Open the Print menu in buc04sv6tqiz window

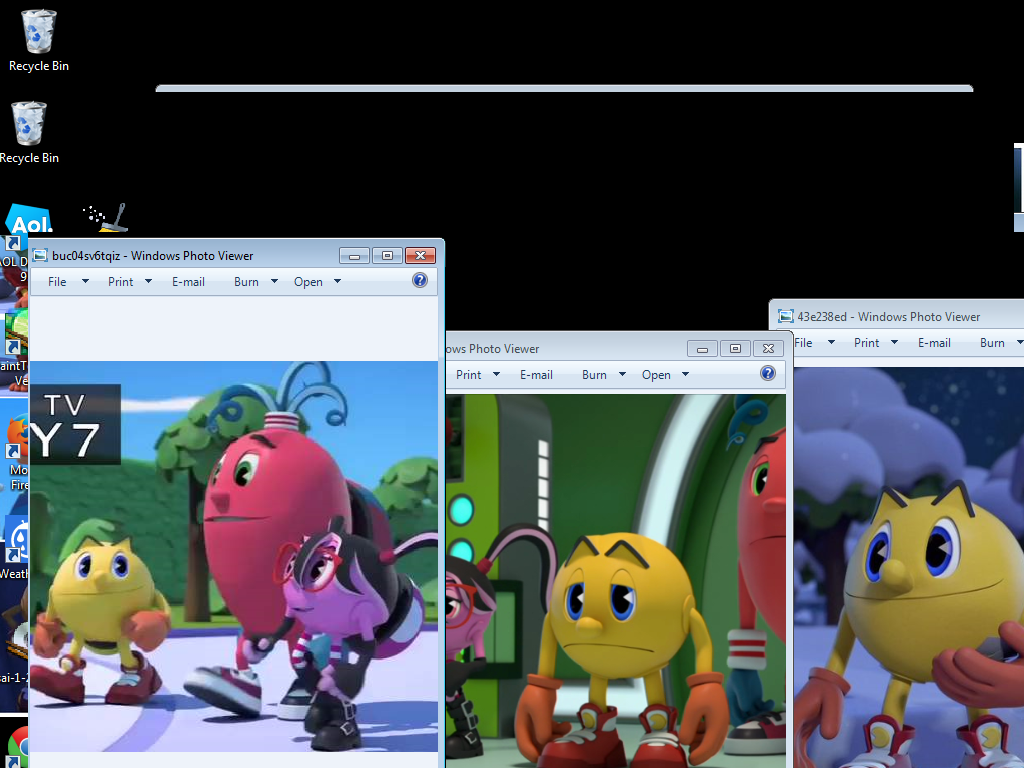121,281
